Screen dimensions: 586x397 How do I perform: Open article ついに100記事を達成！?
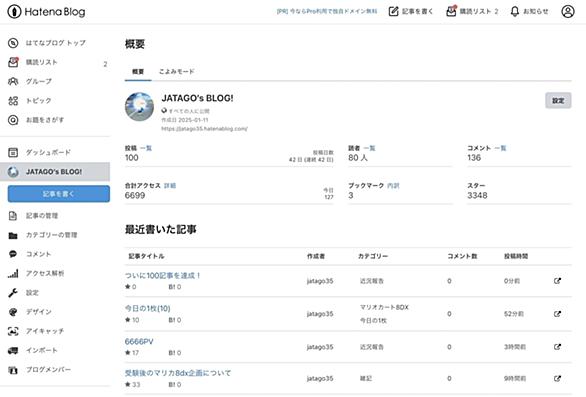(x=163, y=276)
